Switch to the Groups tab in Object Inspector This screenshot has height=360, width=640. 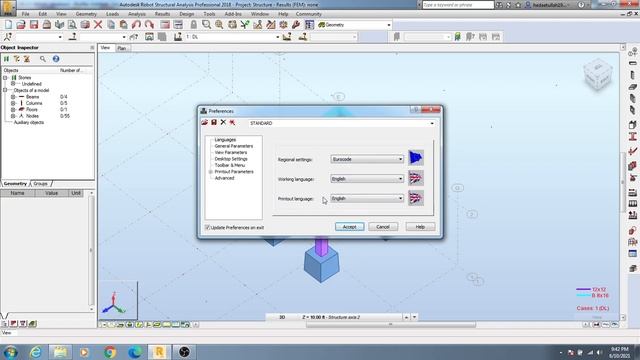pos(40,184)
